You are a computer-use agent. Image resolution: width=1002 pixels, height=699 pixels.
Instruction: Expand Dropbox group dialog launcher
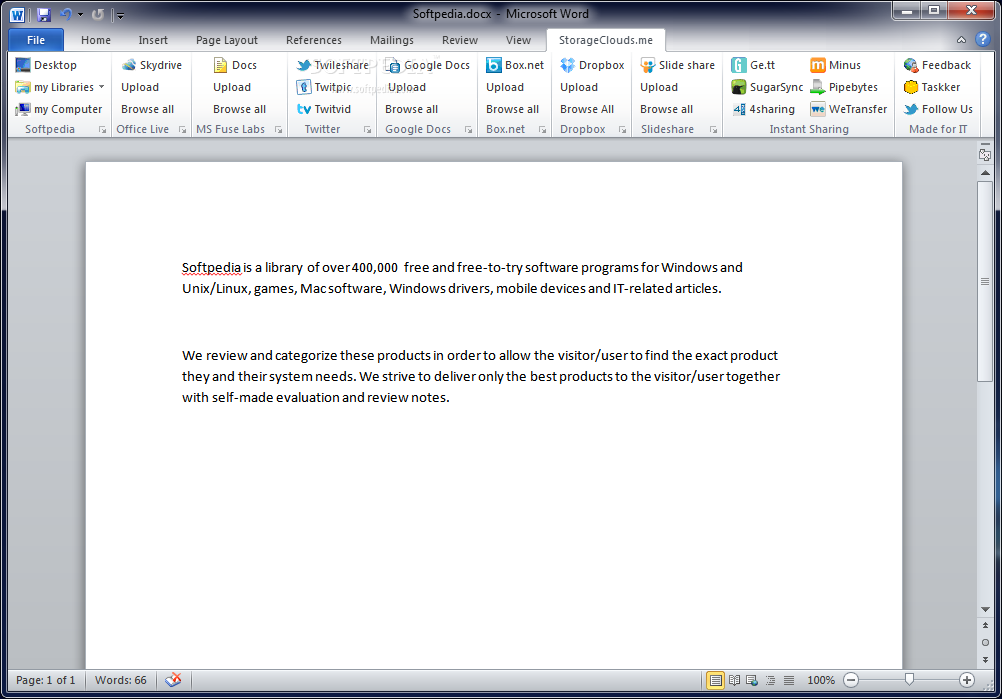coord(622,130)
